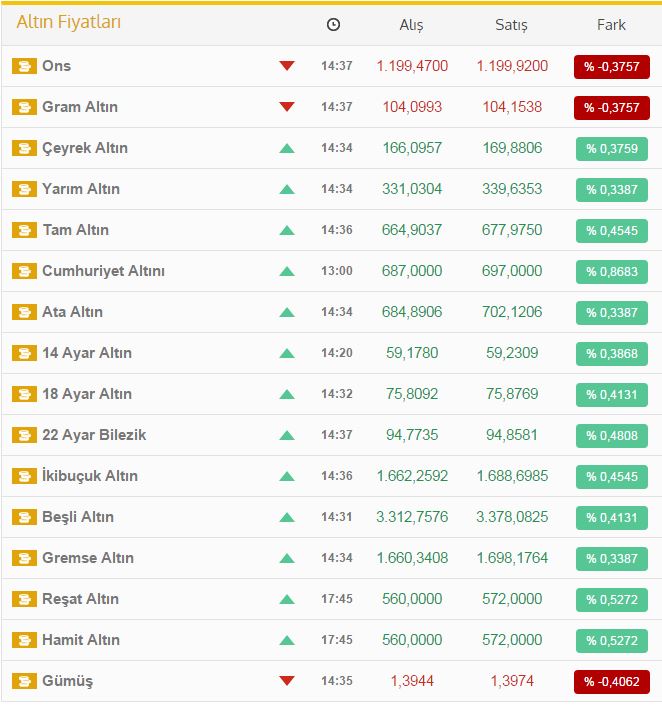Click the Alış column header
662x705 pixels.
[x=412, y=25]
